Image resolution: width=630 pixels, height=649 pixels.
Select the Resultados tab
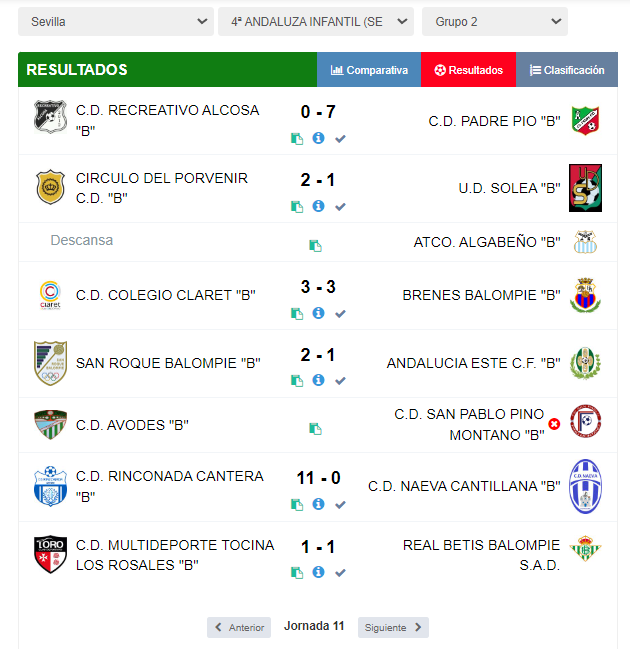(469, 70)
